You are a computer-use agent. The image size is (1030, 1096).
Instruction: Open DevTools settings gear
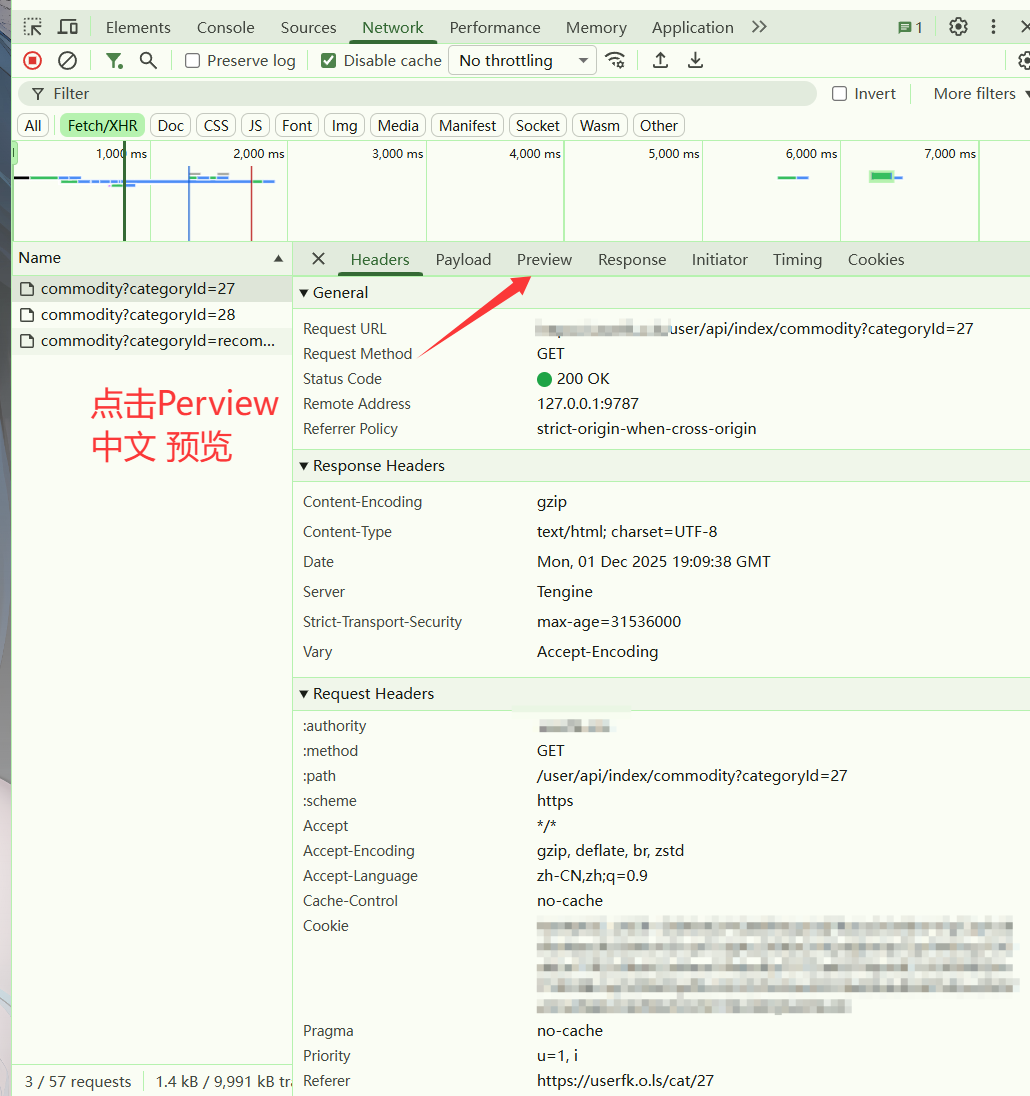[x=958, y=27]
